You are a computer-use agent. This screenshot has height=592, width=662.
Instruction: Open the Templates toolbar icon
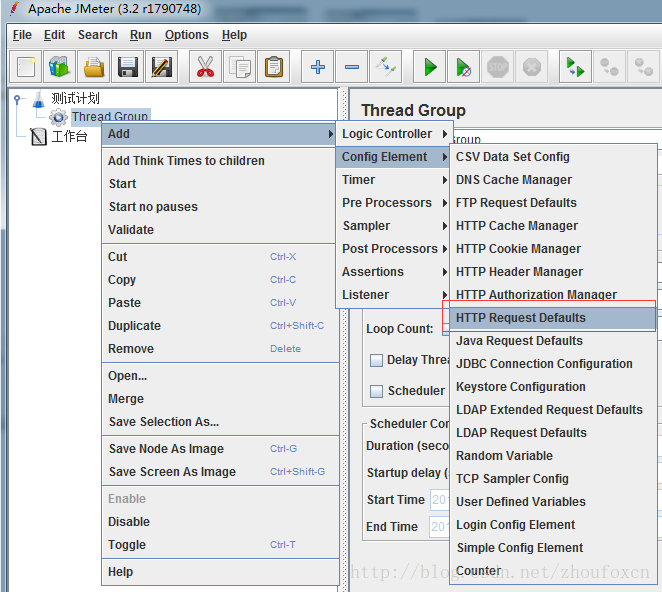pyautogui.click(x=60, y=68)
